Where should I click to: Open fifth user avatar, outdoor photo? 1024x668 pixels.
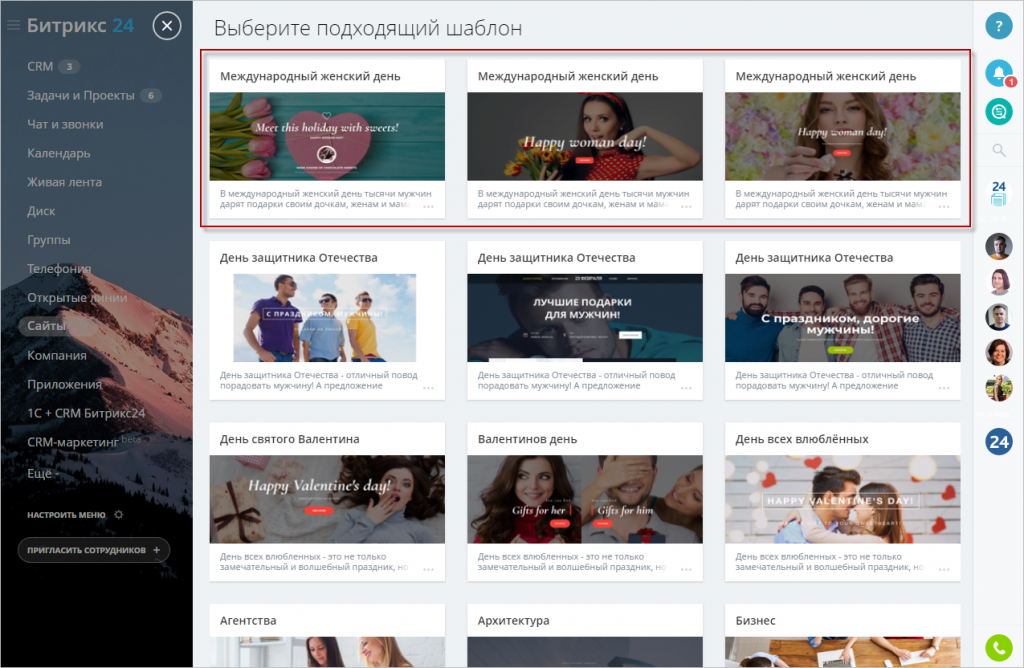pos(999,388)
